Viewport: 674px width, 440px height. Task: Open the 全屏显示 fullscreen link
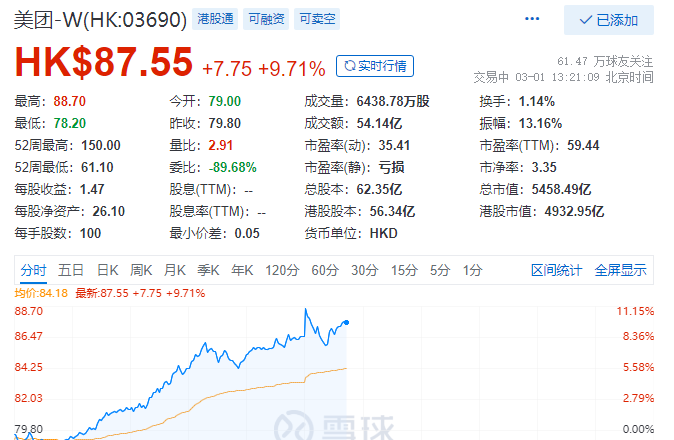(620, 270)
